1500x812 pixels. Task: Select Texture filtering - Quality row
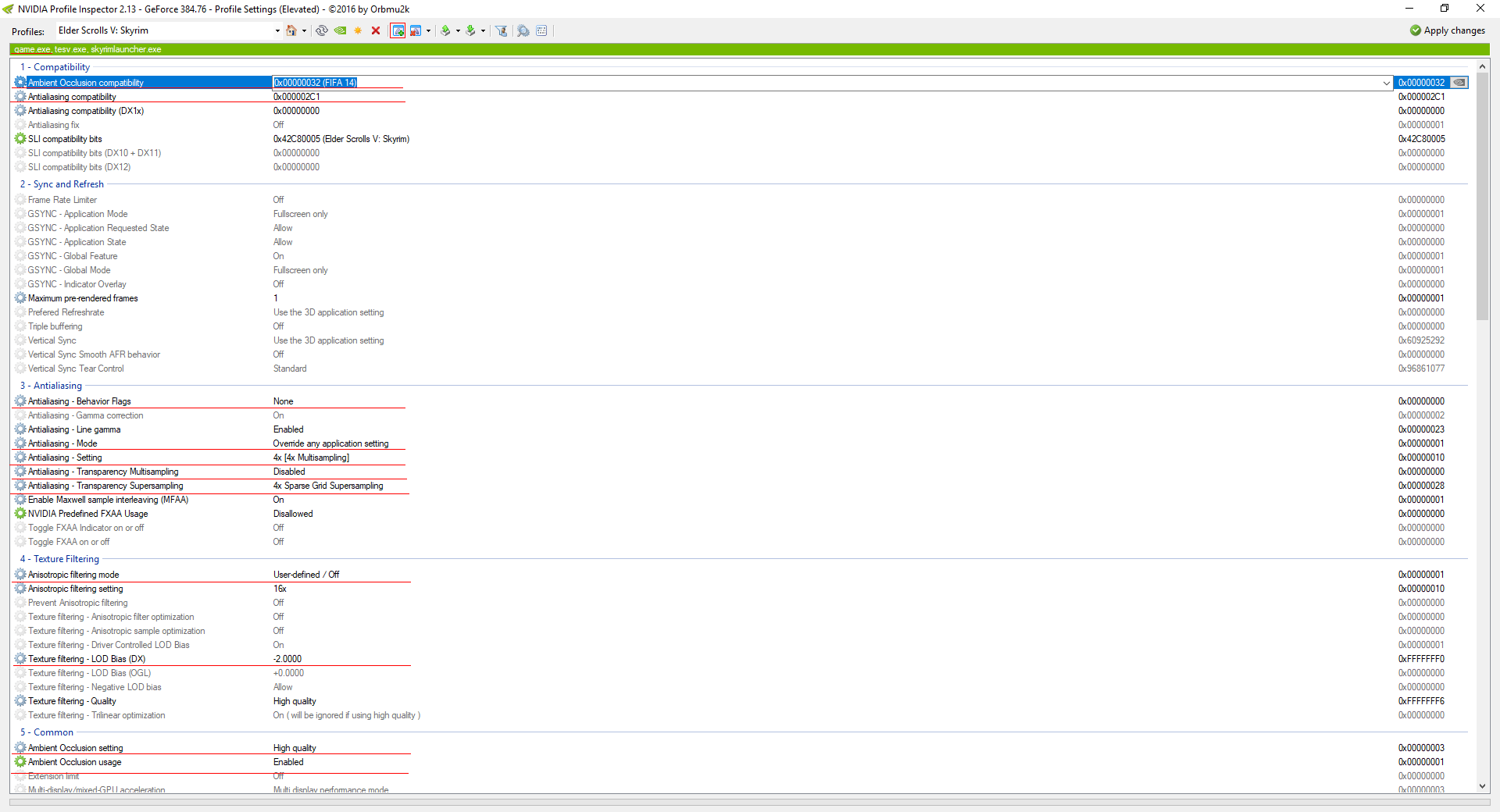(741, 701)
